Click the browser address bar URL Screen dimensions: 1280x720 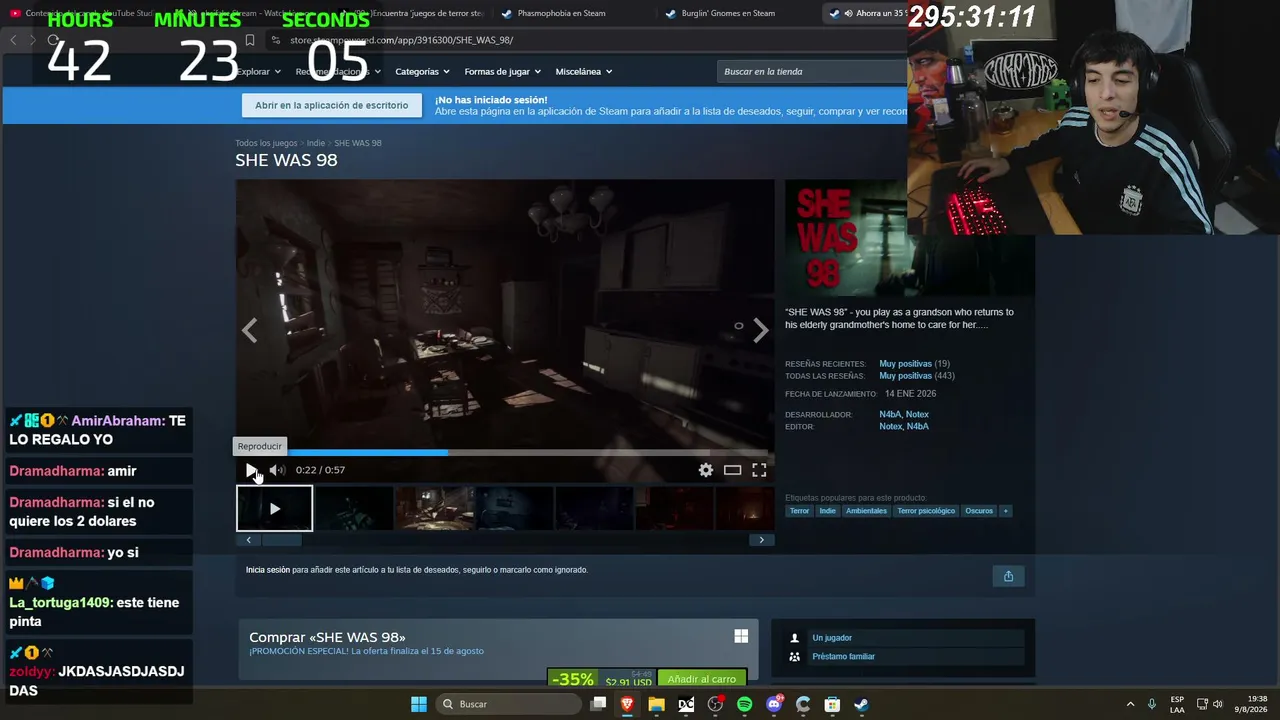coord(402,40)
